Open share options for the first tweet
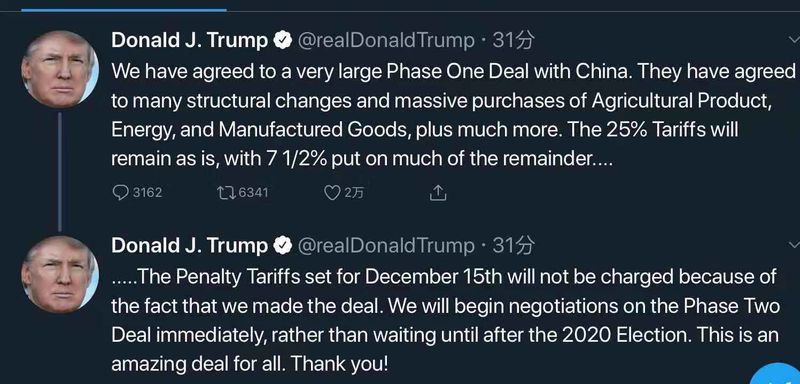Viewport: 800px width, 384px height. tap(438, 193)
